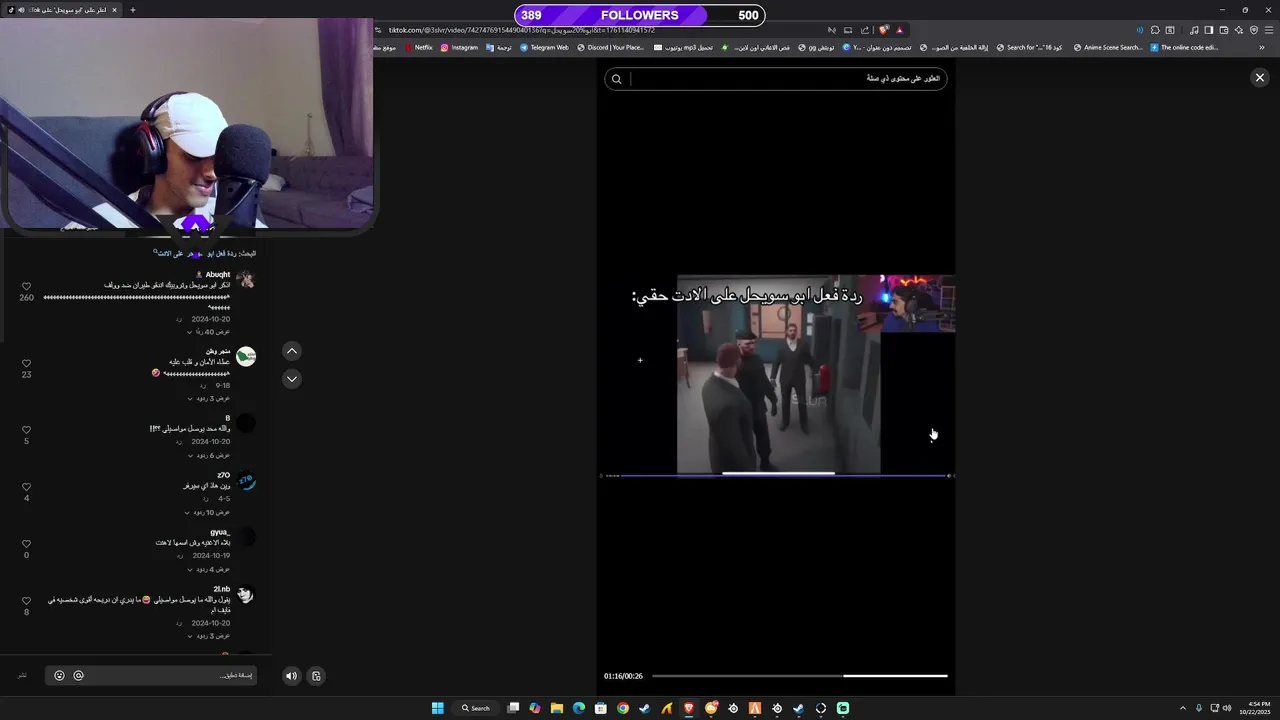Open the Instagram bookmark

coord(459,47)
